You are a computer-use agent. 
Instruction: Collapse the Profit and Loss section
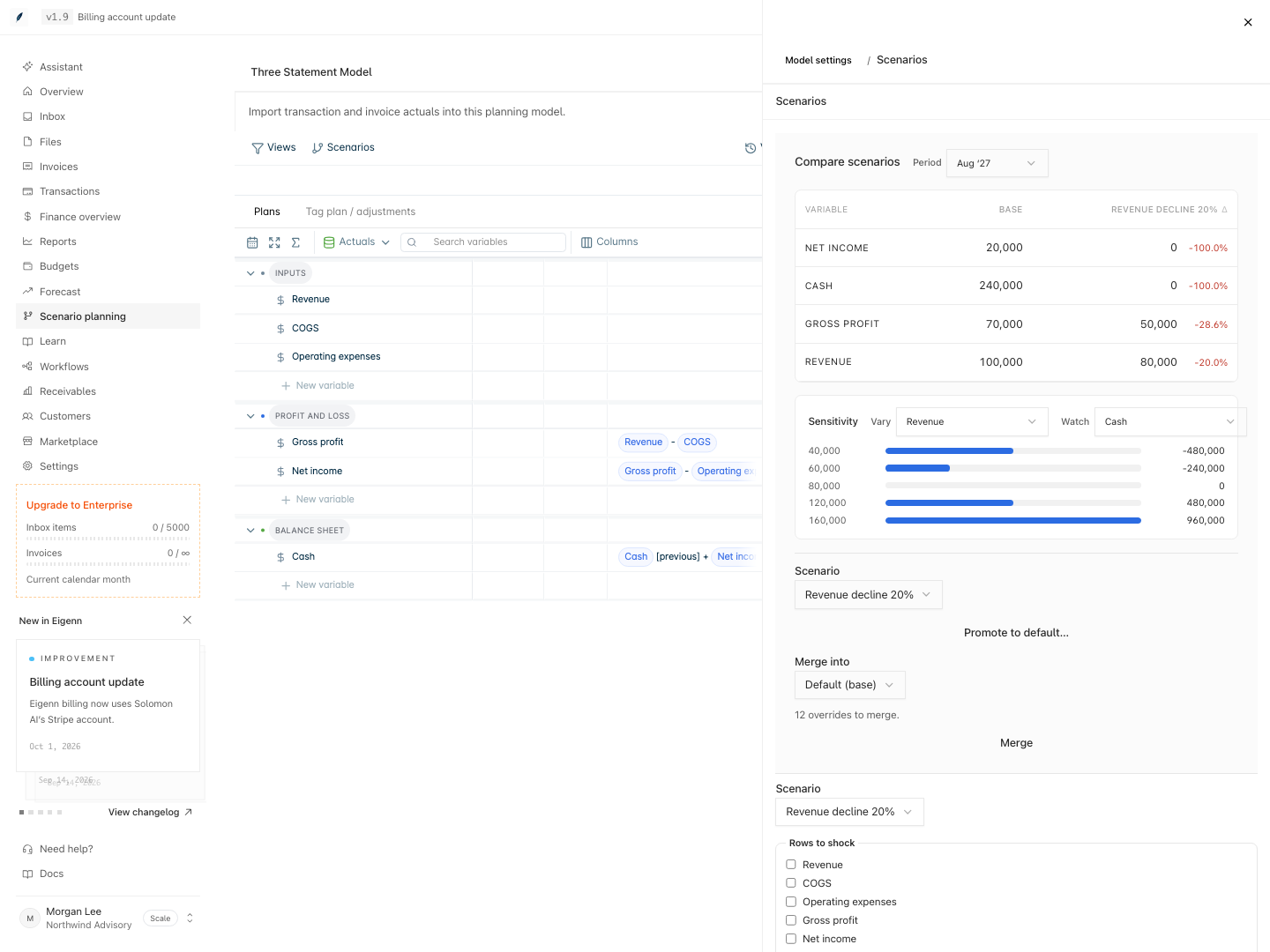coord(250,416)
